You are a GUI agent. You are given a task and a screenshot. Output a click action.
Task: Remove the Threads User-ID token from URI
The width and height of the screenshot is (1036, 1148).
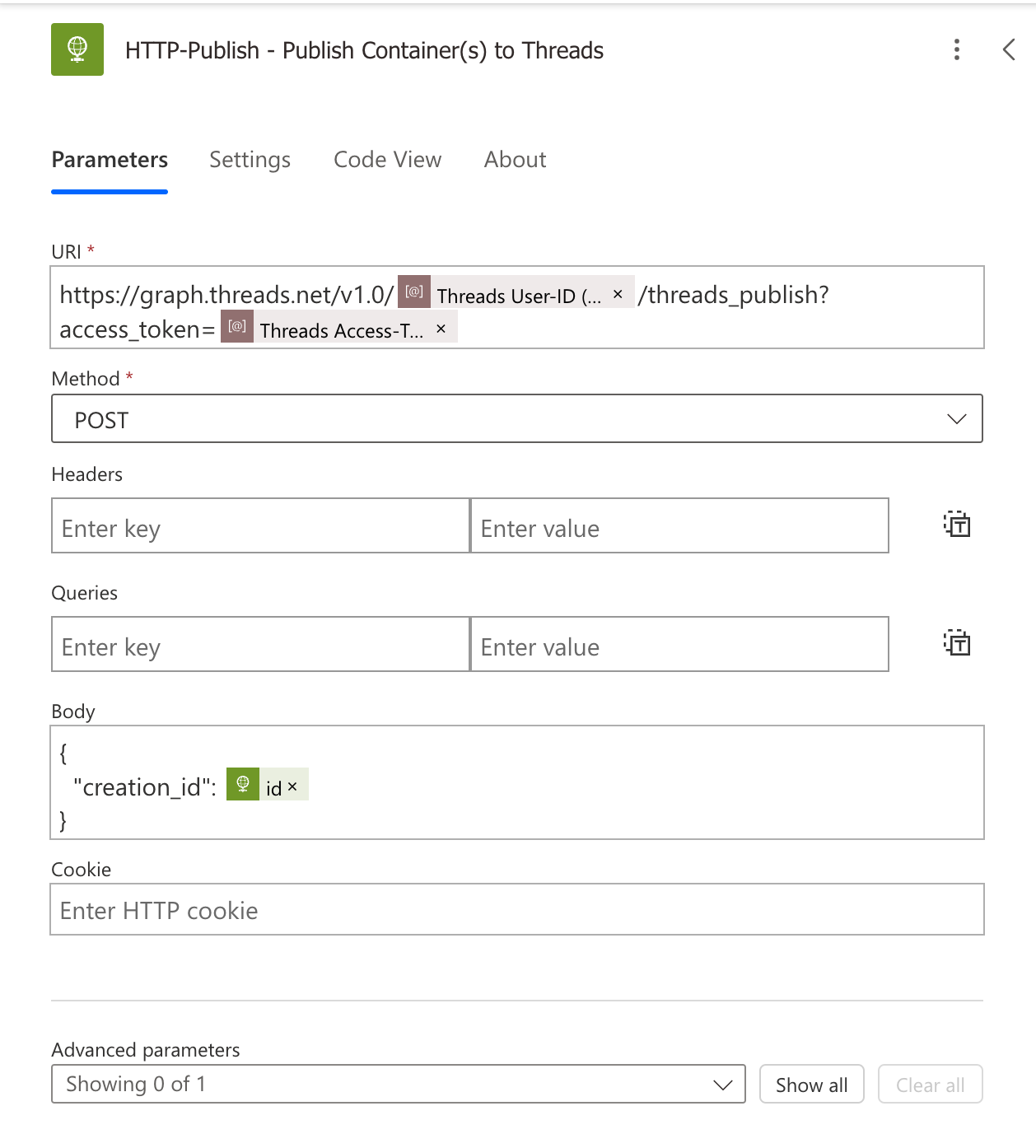pyautogui.click(x=618, y=294)
